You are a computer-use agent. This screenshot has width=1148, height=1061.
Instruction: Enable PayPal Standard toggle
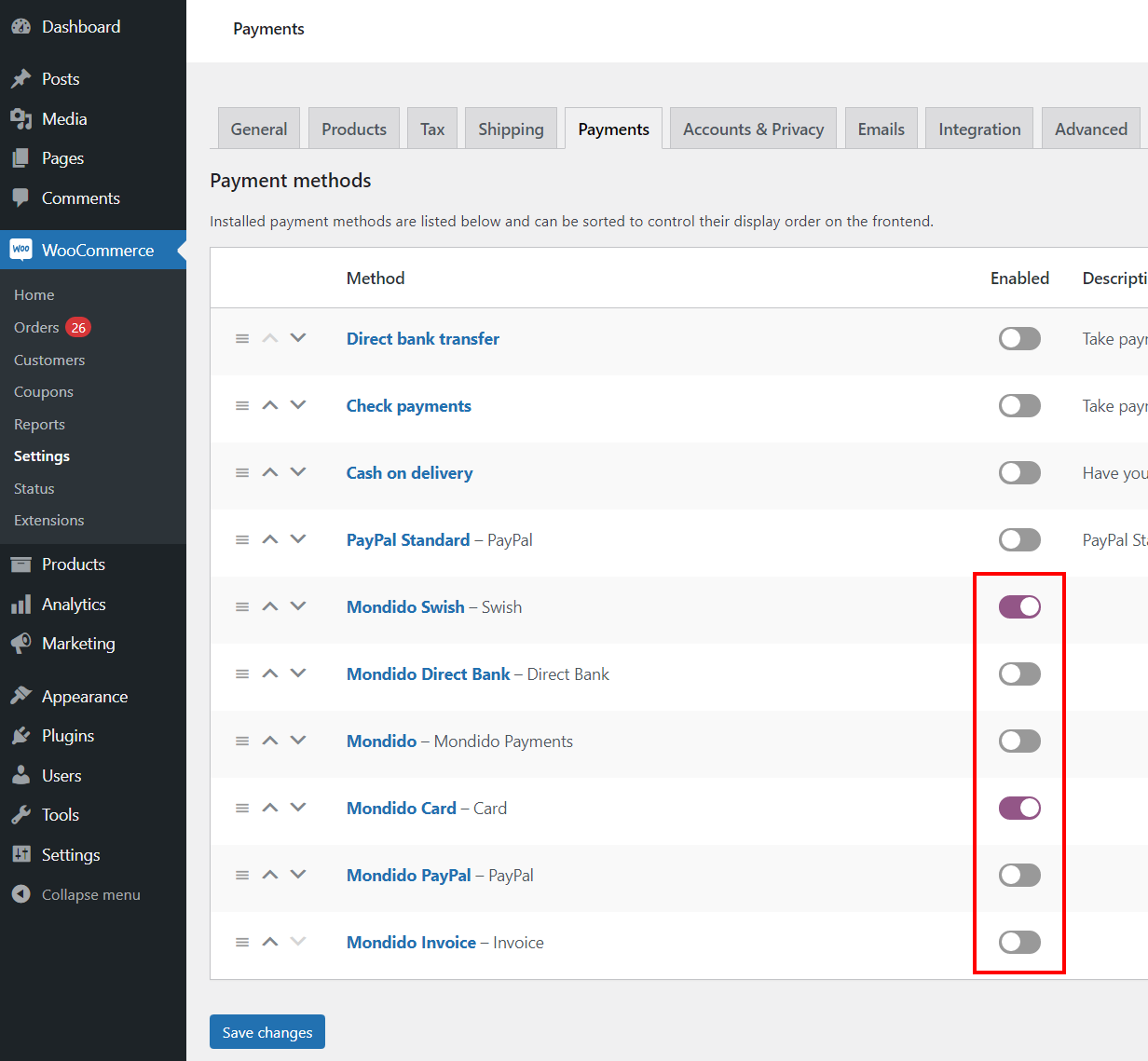tap(1019, 539)
